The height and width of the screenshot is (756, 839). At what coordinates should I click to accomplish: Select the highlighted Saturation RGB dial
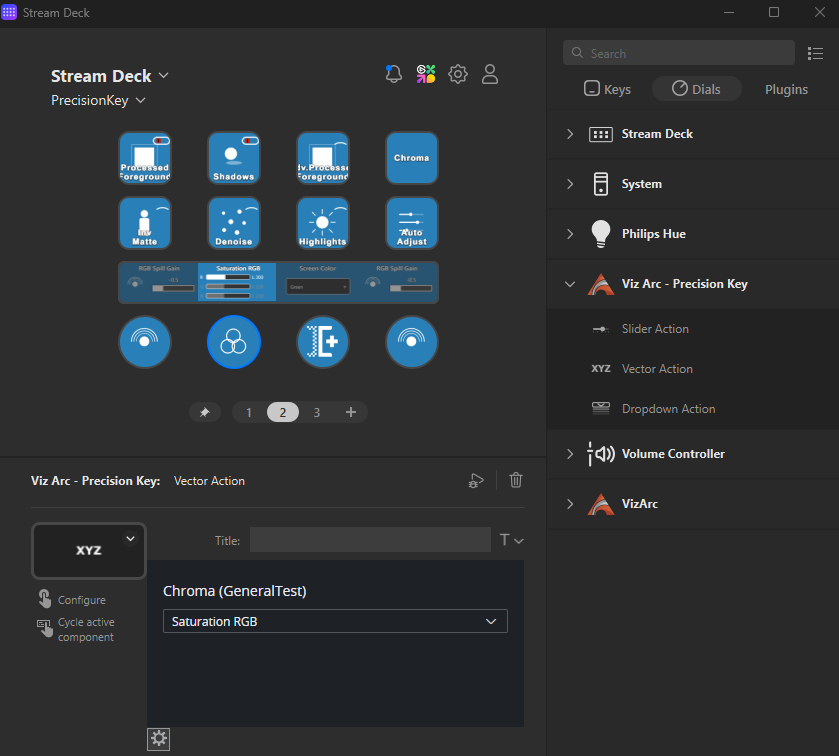pos(234,342)
